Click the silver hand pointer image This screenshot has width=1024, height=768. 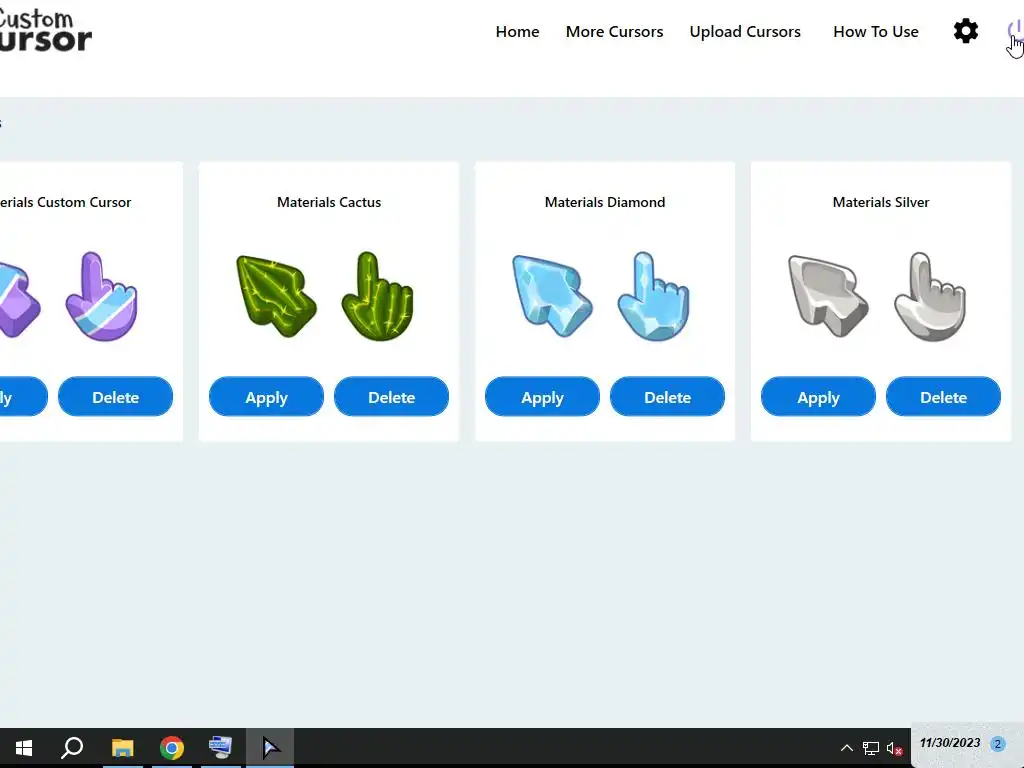coord(929,296)
